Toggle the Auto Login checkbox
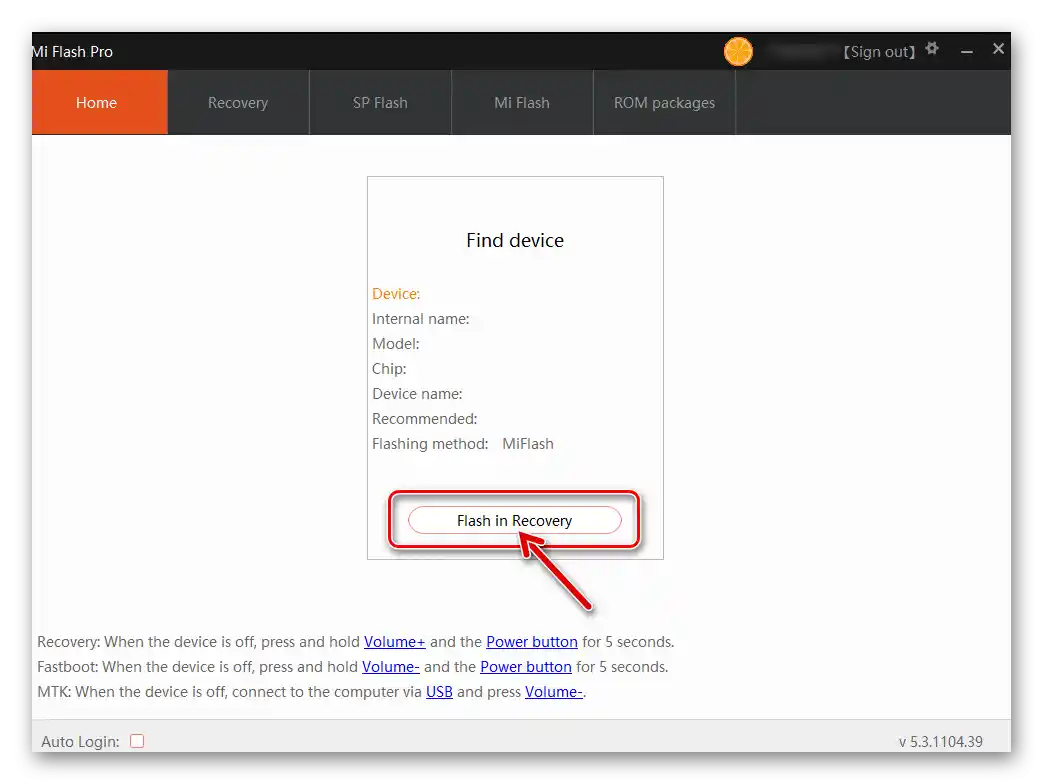1043x784 pixels. (137, 741)
